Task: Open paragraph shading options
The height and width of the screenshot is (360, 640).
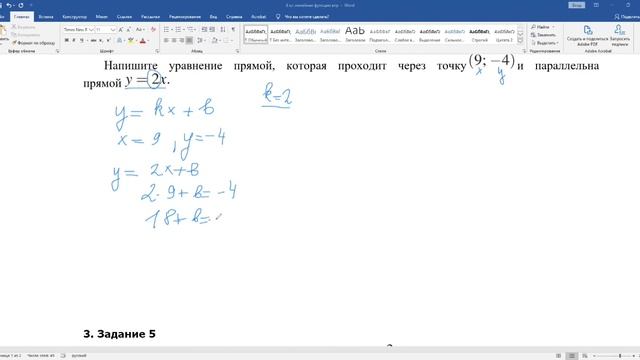Action: pyautogui.click(x=215, y=40)
